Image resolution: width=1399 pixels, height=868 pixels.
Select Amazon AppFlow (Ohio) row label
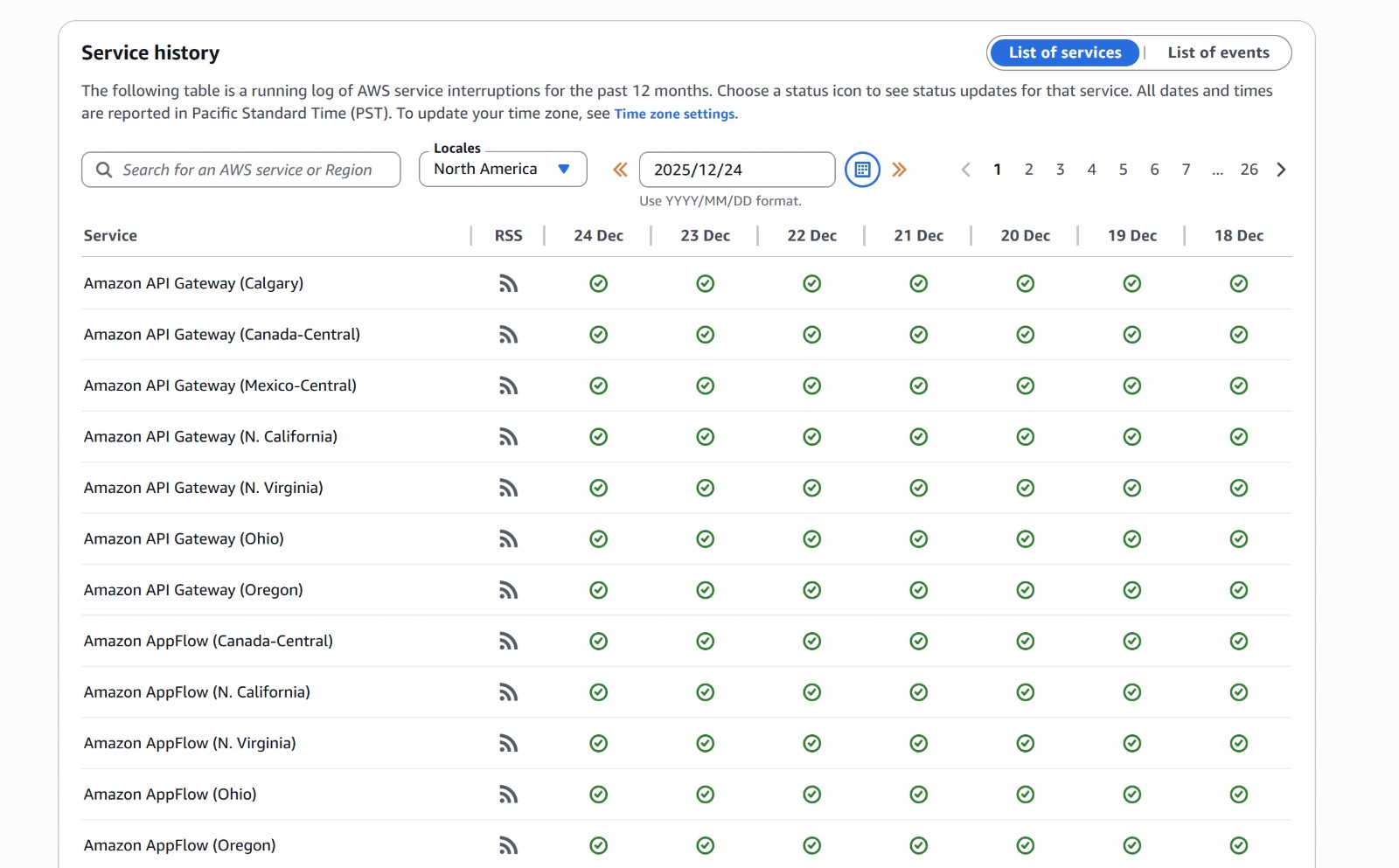(x=170, y=795)
